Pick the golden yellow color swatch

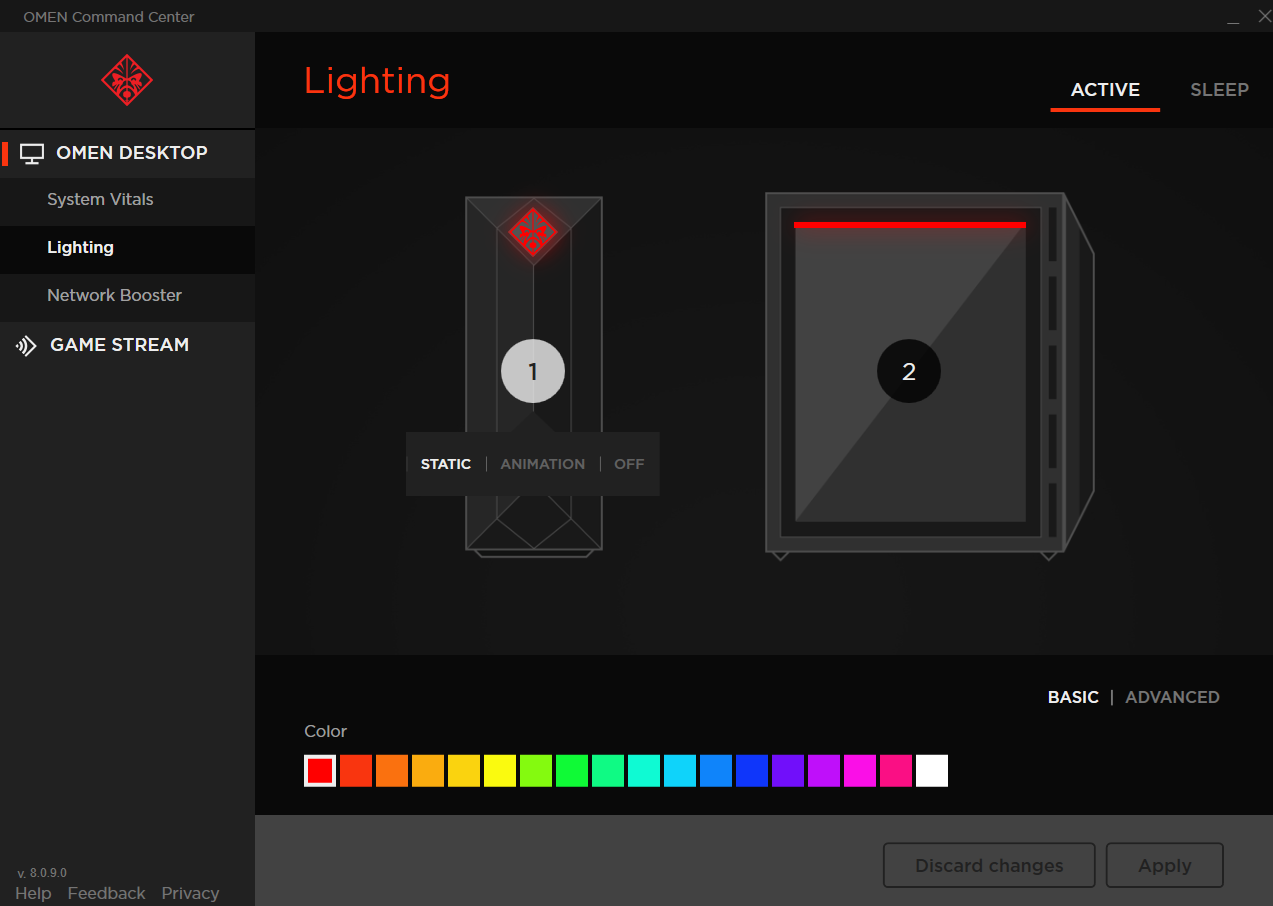tap(464, 771)
